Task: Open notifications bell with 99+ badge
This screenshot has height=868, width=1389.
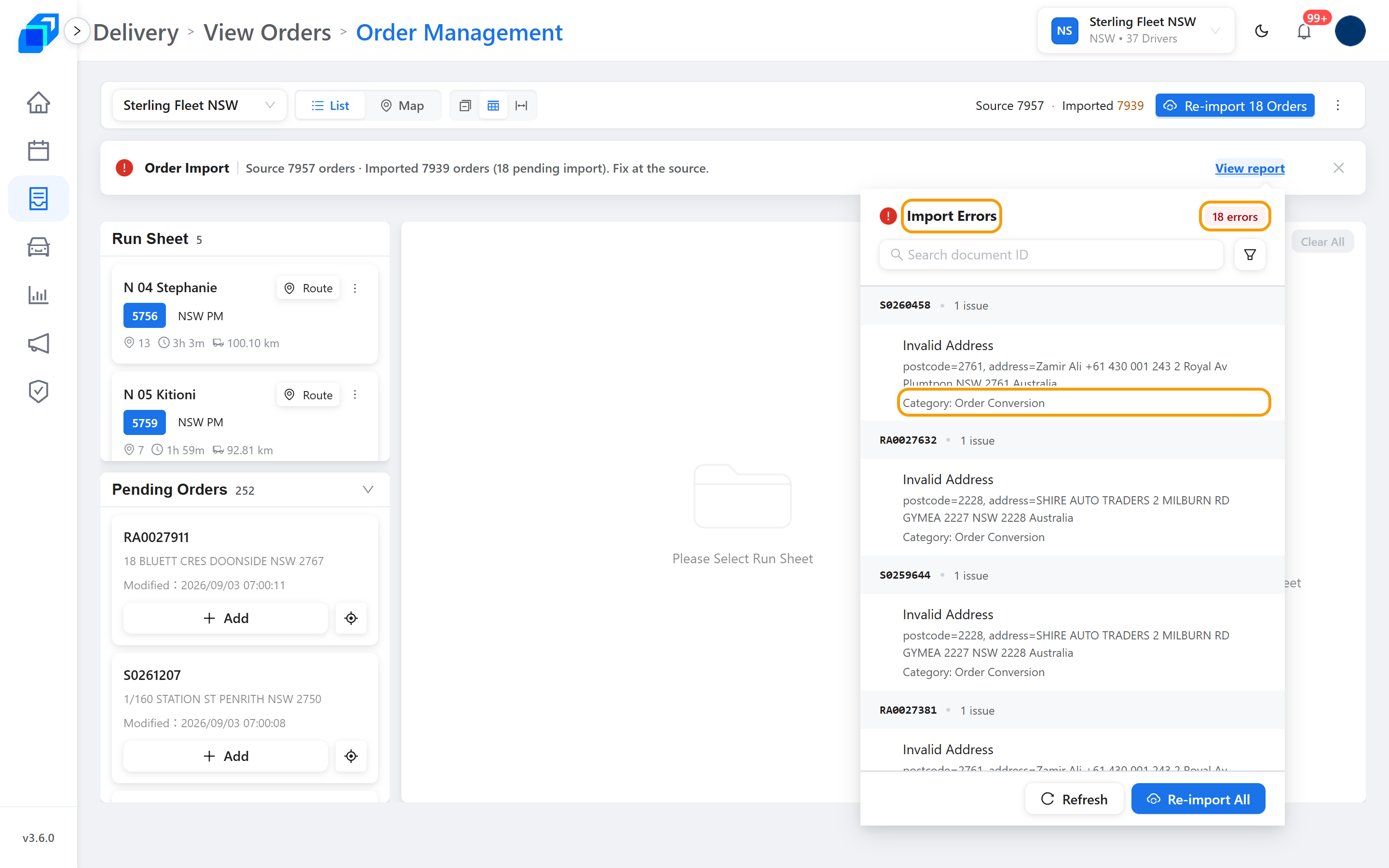Action: point(1304,31)
